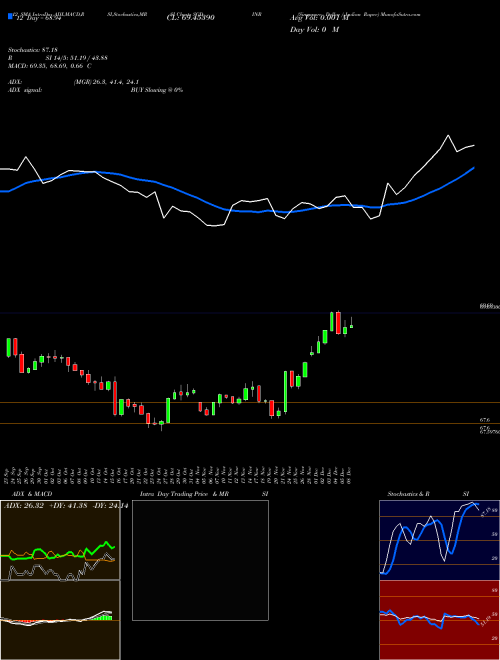Screen dimensions: 500x660
Task: Click the tall red candle at the price peak
Action: (338, 323)
